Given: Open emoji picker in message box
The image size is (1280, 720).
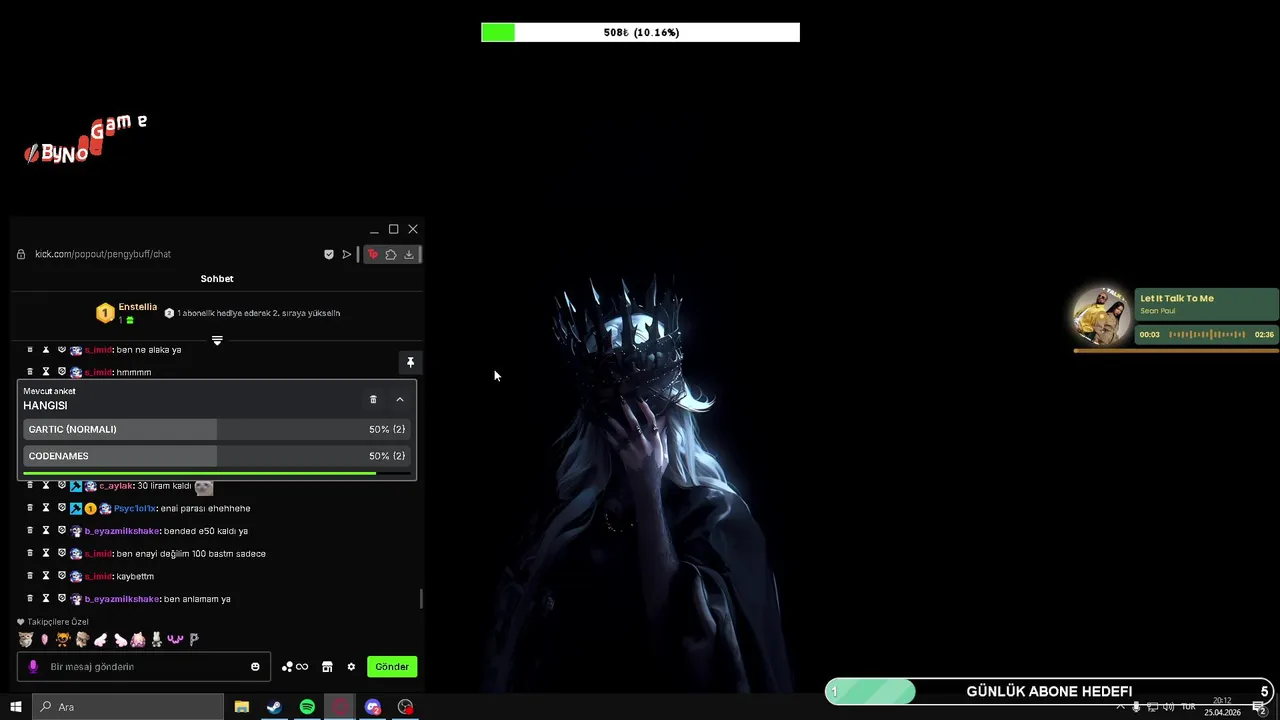Looking at the screenshot, I should (255, 667).
